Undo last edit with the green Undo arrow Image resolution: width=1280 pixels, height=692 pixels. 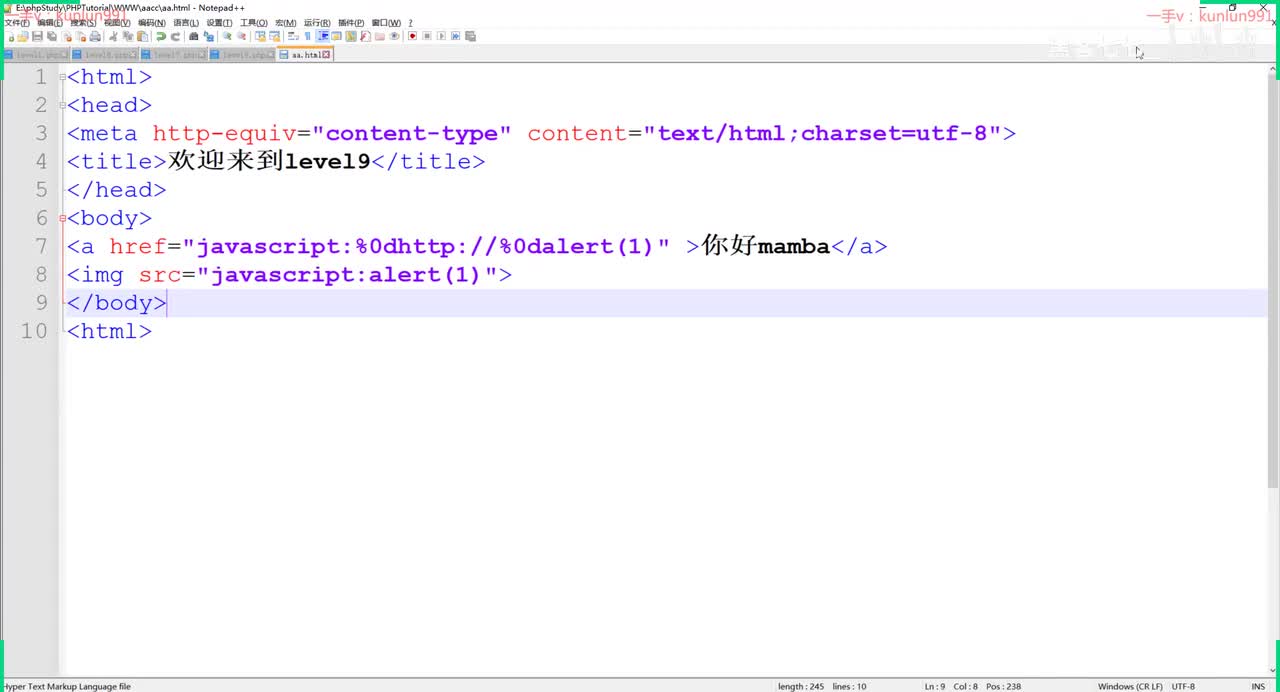(x=160, y=36)
